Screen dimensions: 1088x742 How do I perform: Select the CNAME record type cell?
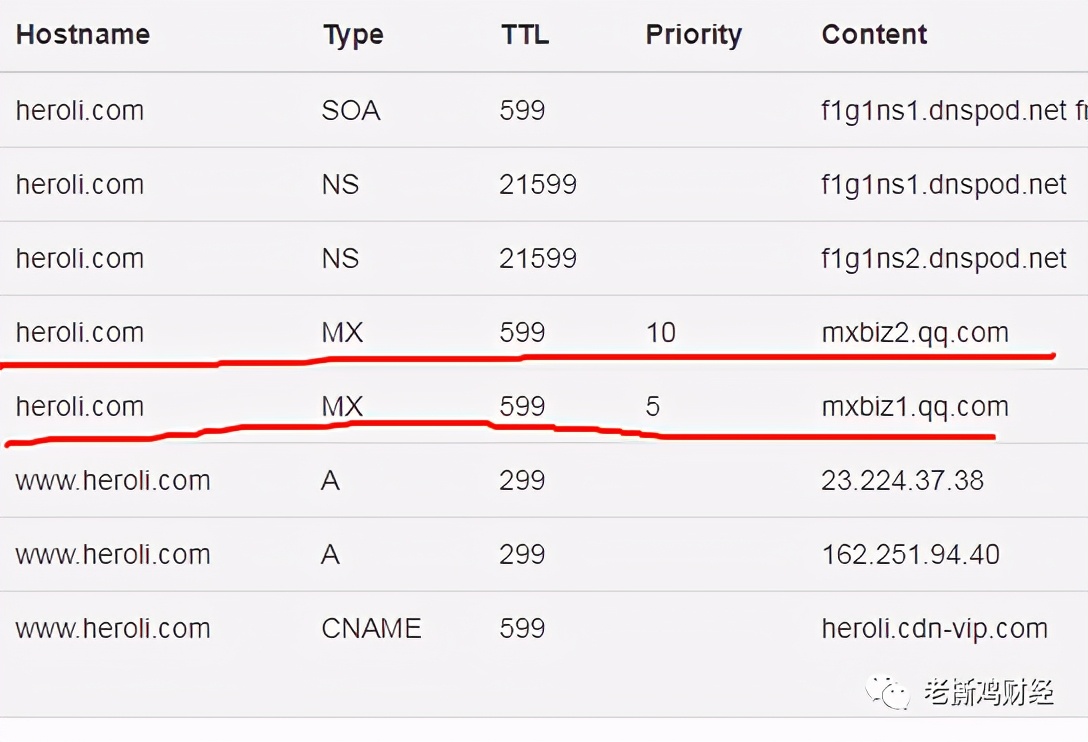tap(371, 629)
